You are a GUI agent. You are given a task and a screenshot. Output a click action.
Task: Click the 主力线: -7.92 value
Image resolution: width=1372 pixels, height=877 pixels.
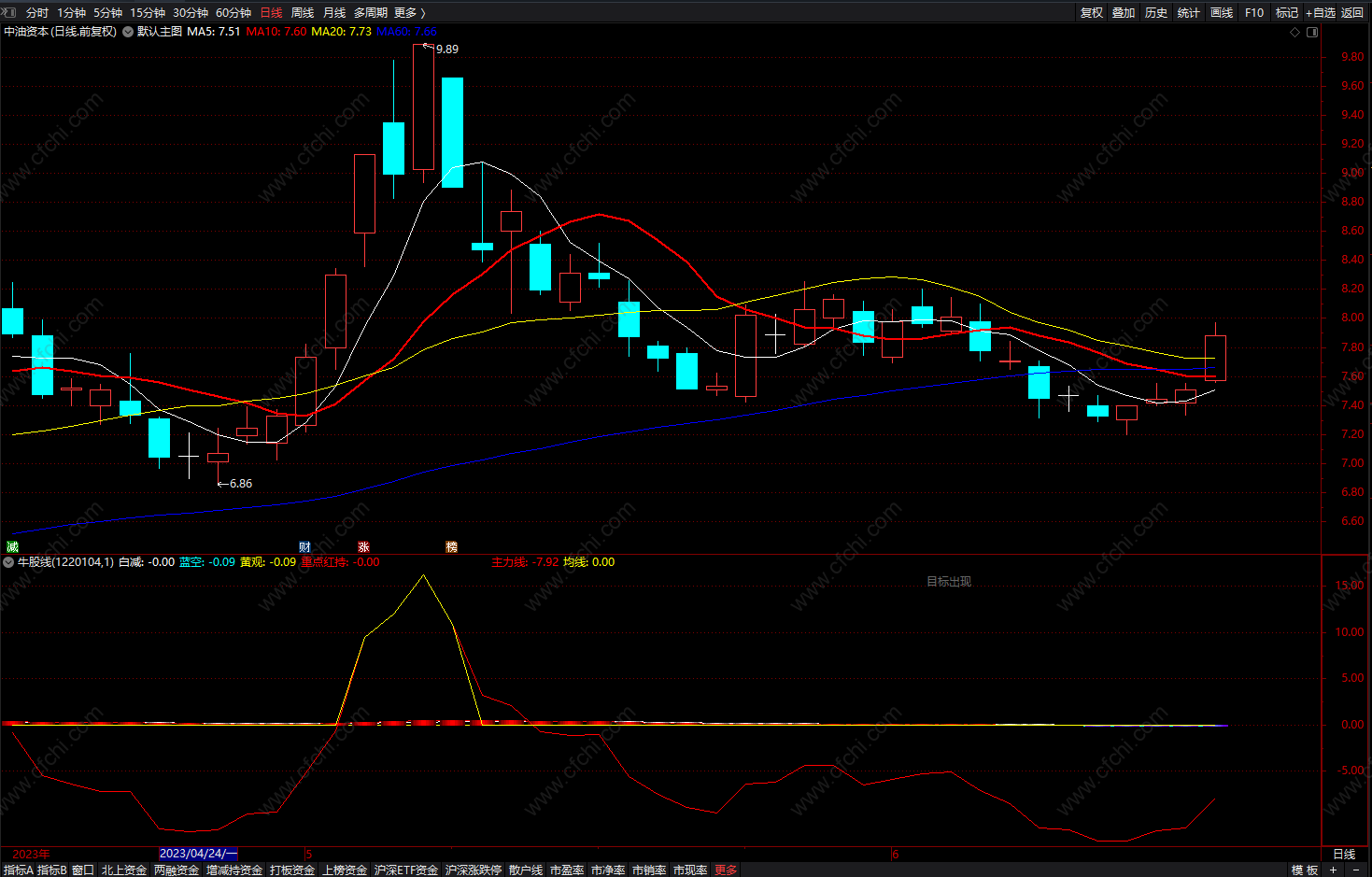(x=525, y=562)
